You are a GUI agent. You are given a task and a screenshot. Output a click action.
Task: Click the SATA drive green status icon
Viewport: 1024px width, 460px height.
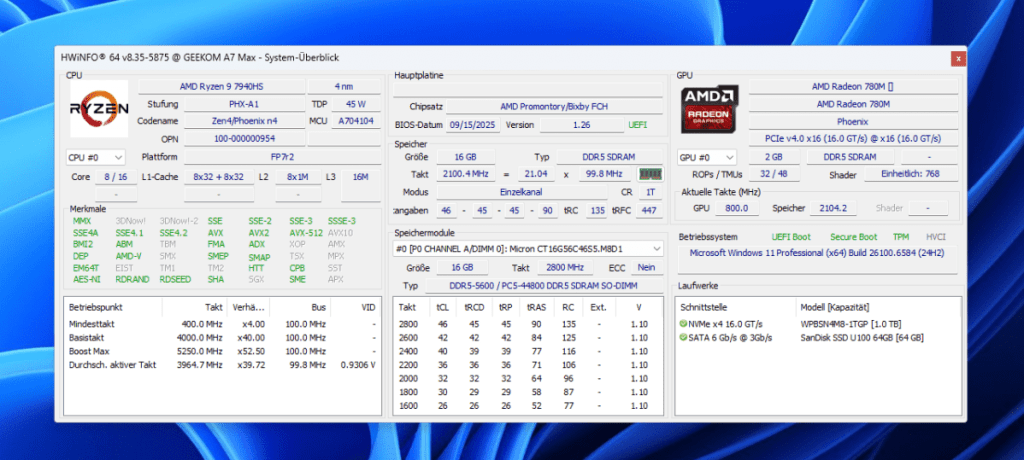click(684, 338)
